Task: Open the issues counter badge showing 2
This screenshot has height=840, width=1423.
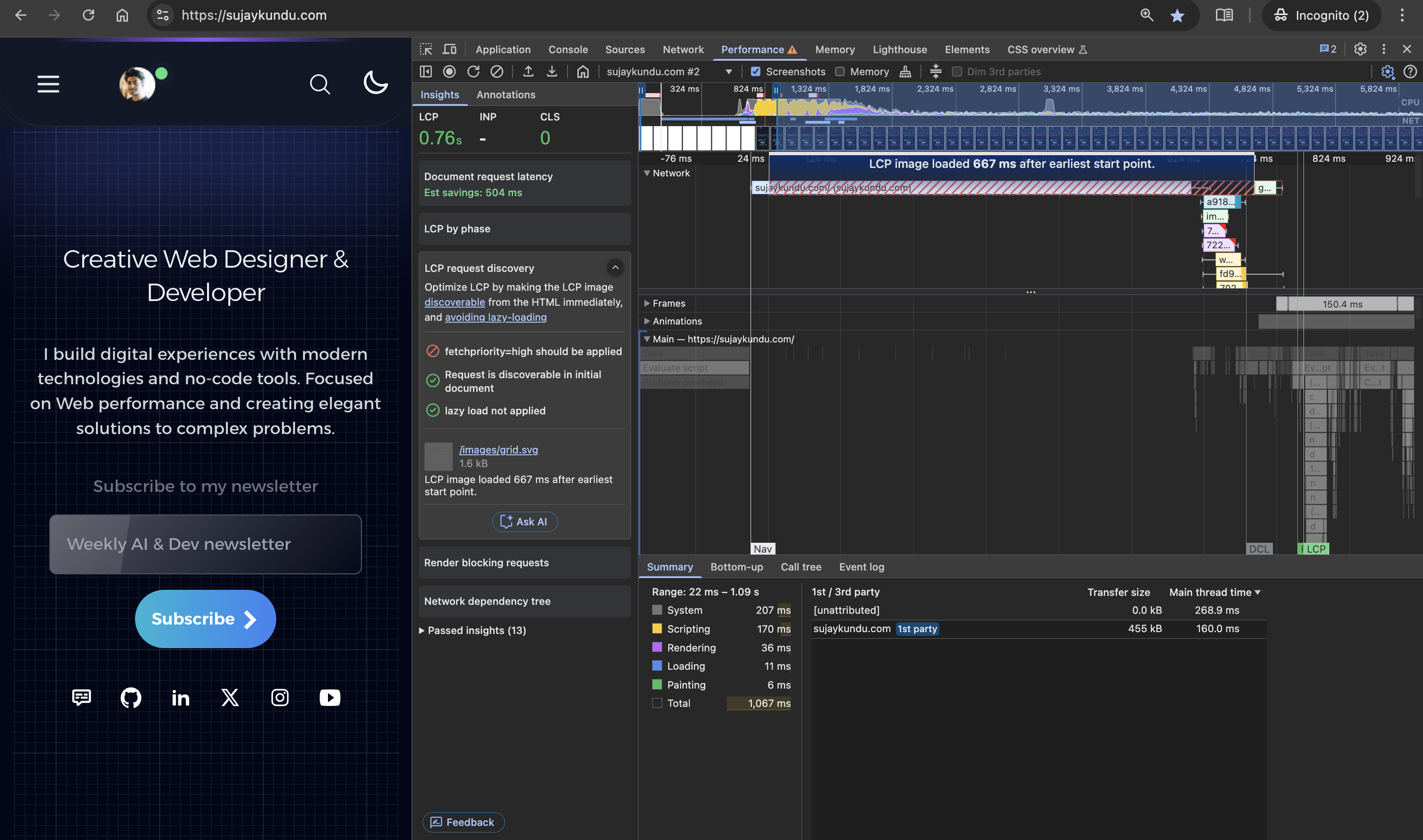Action: pyautogui.click(x=1328, y=49)
